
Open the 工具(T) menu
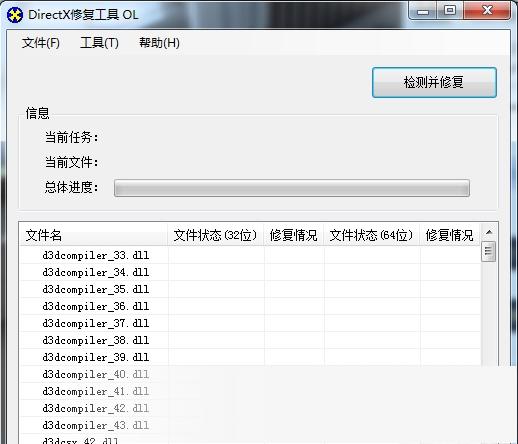[99, 43]
